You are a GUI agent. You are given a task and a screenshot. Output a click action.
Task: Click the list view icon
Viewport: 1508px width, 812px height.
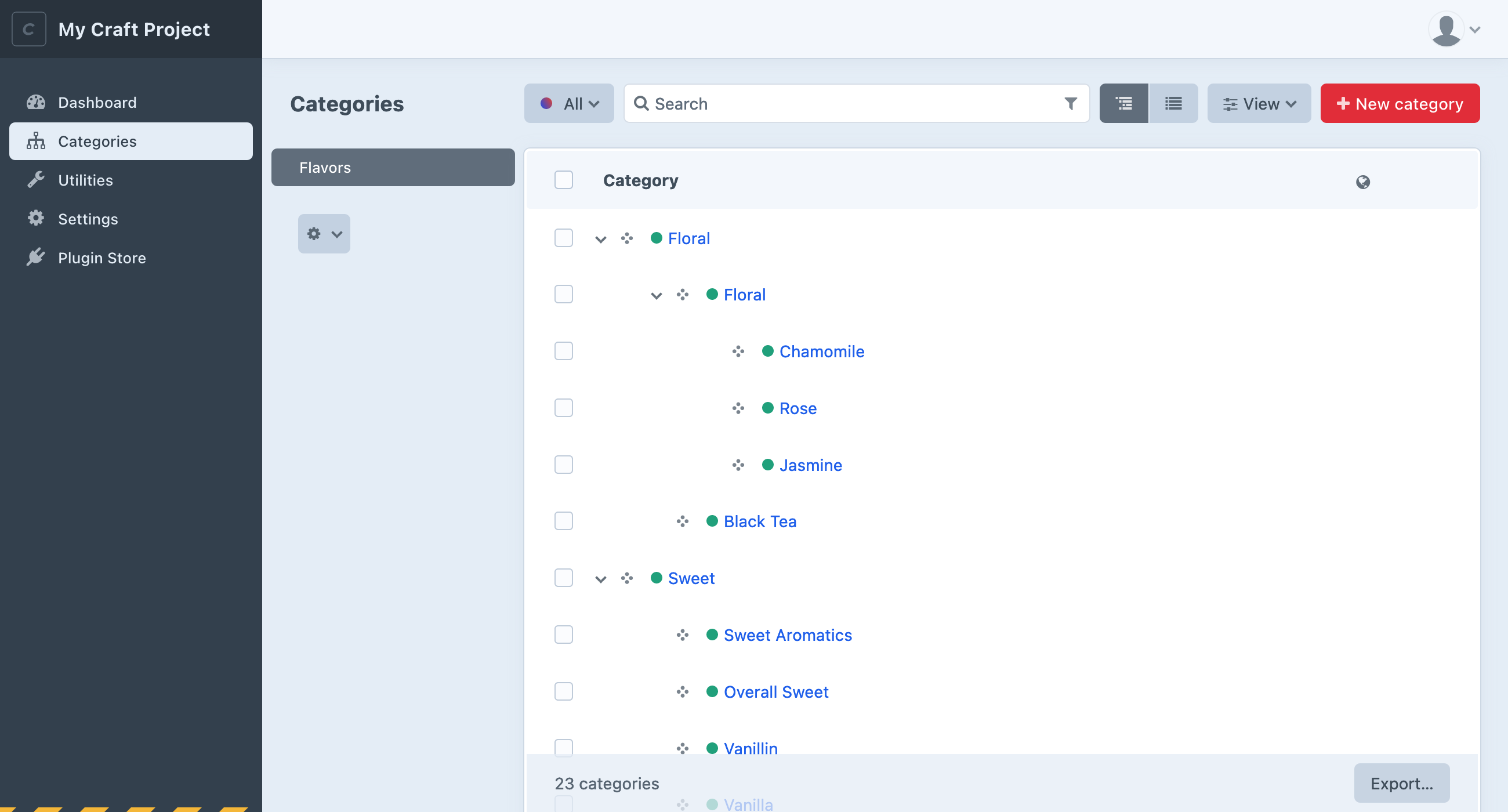[1173, 103]
